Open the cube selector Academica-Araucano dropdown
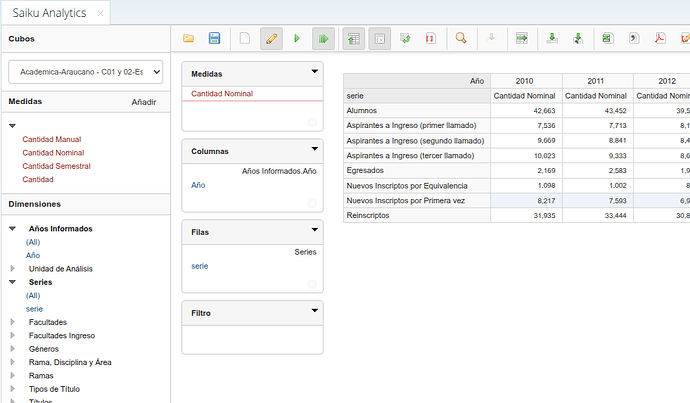This screenshot has height=403, width=690. [86, 72]
